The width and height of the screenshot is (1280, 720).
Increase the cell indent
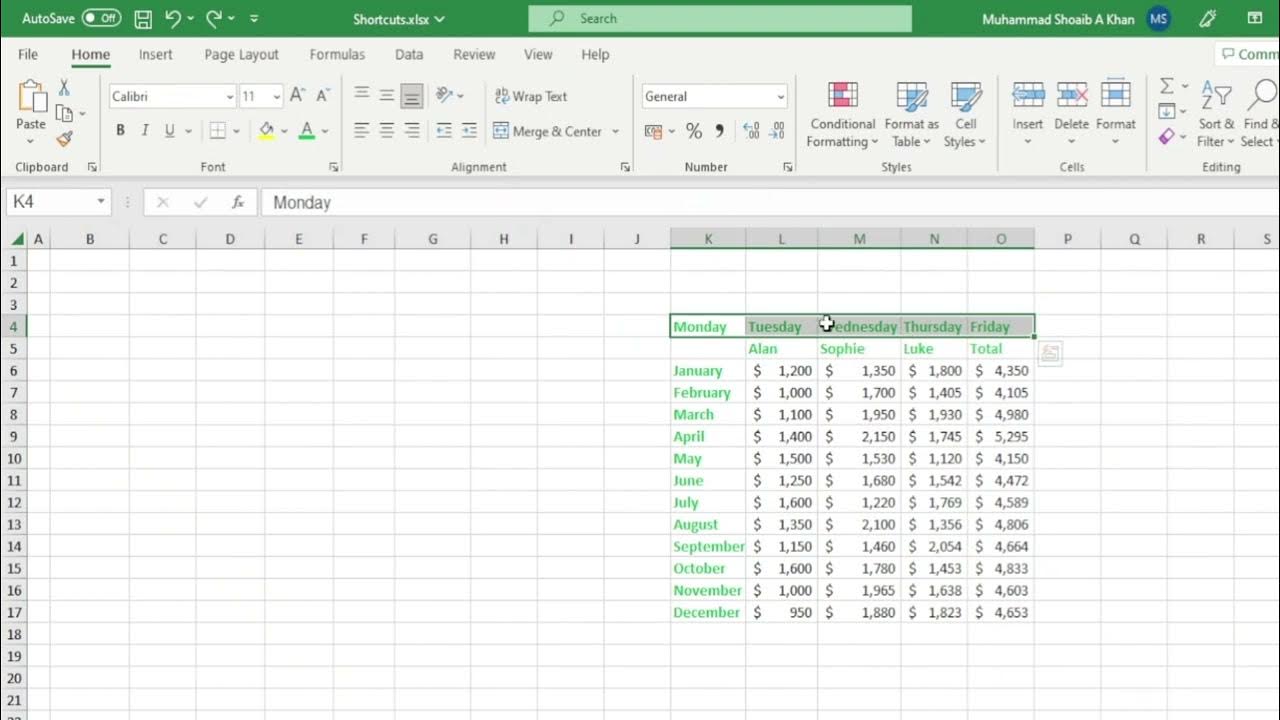pos(469,131)
